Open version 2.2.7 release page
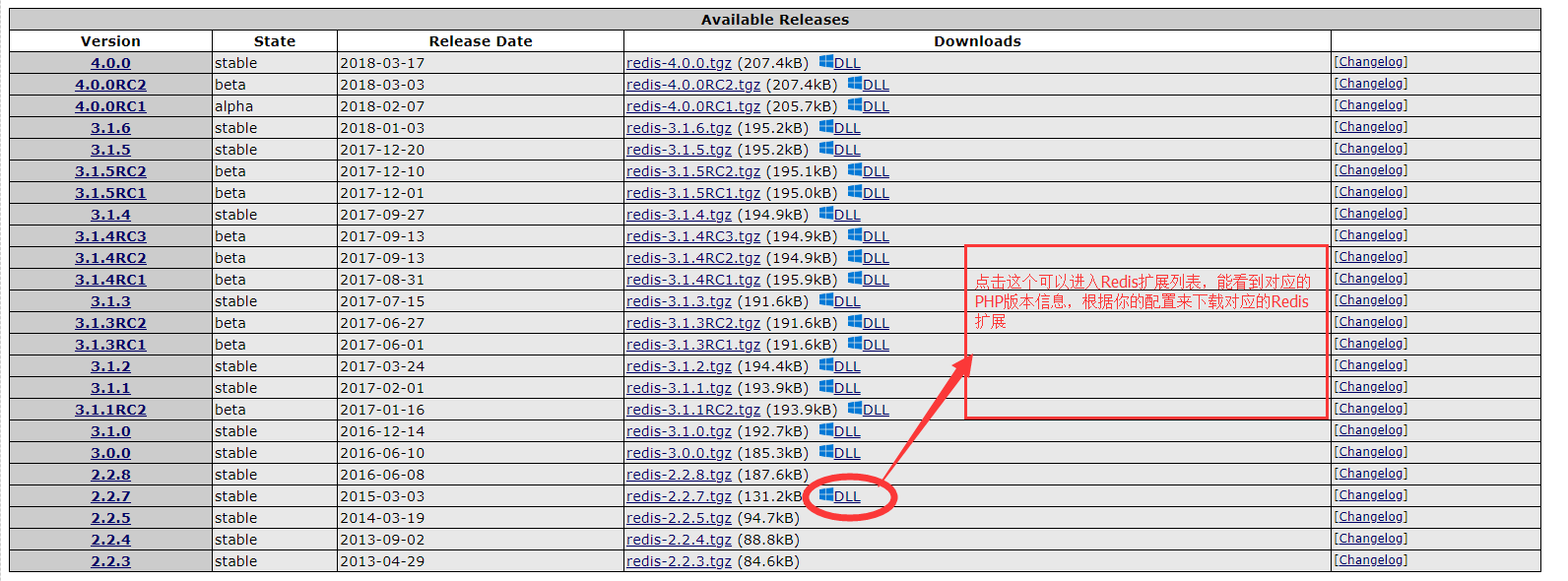Image resolution: width=1568 pixels, height=581 pixels. point(110,496)
